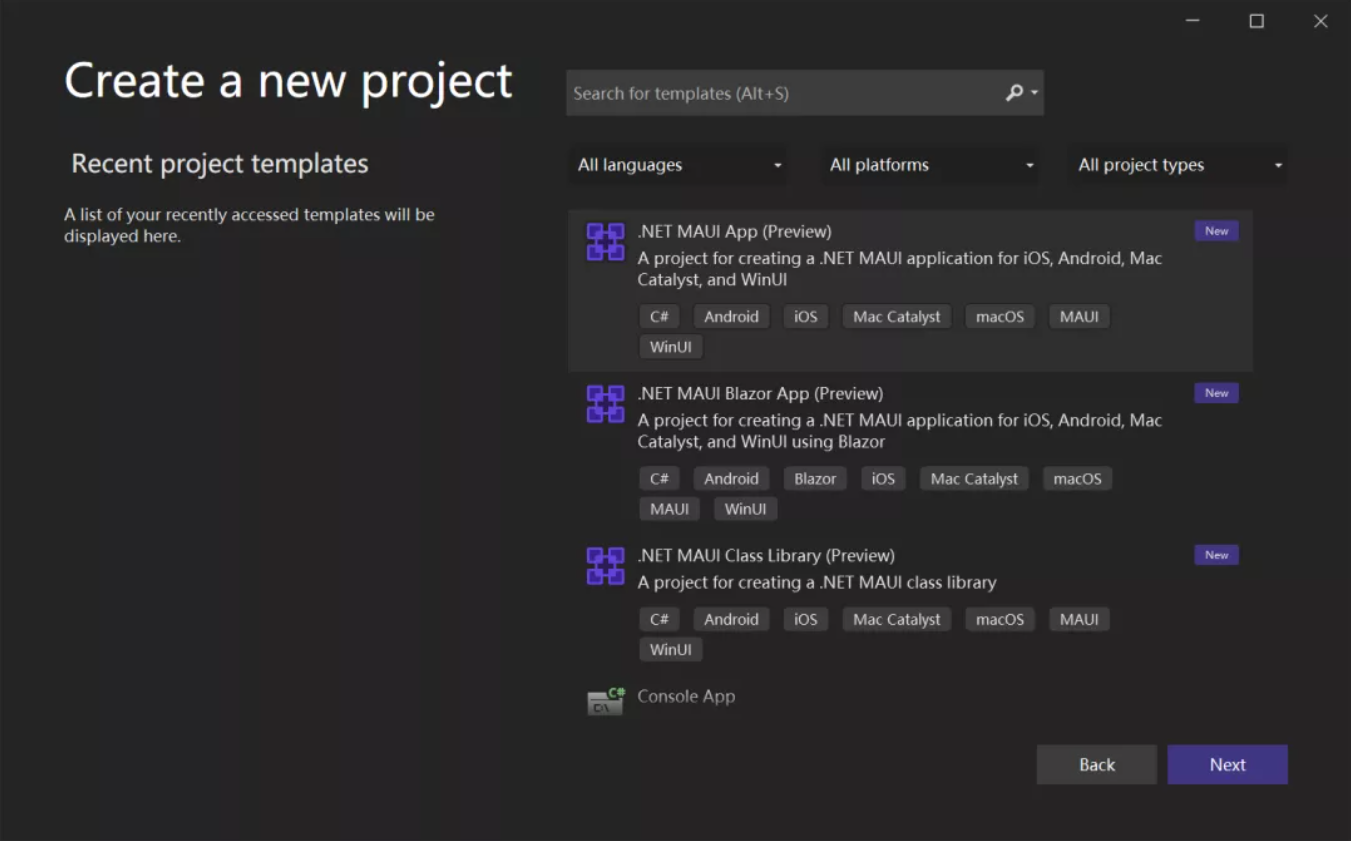Click the .NET MAUI App template icon

pos(605,242)
